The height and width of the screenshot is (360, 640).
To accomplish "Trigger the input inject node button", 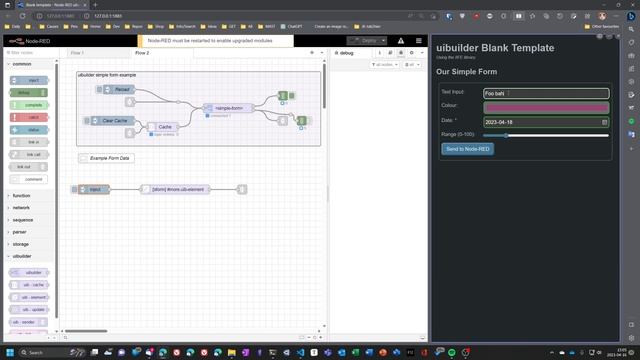I will pyautogui.click(x=74, y=189).
